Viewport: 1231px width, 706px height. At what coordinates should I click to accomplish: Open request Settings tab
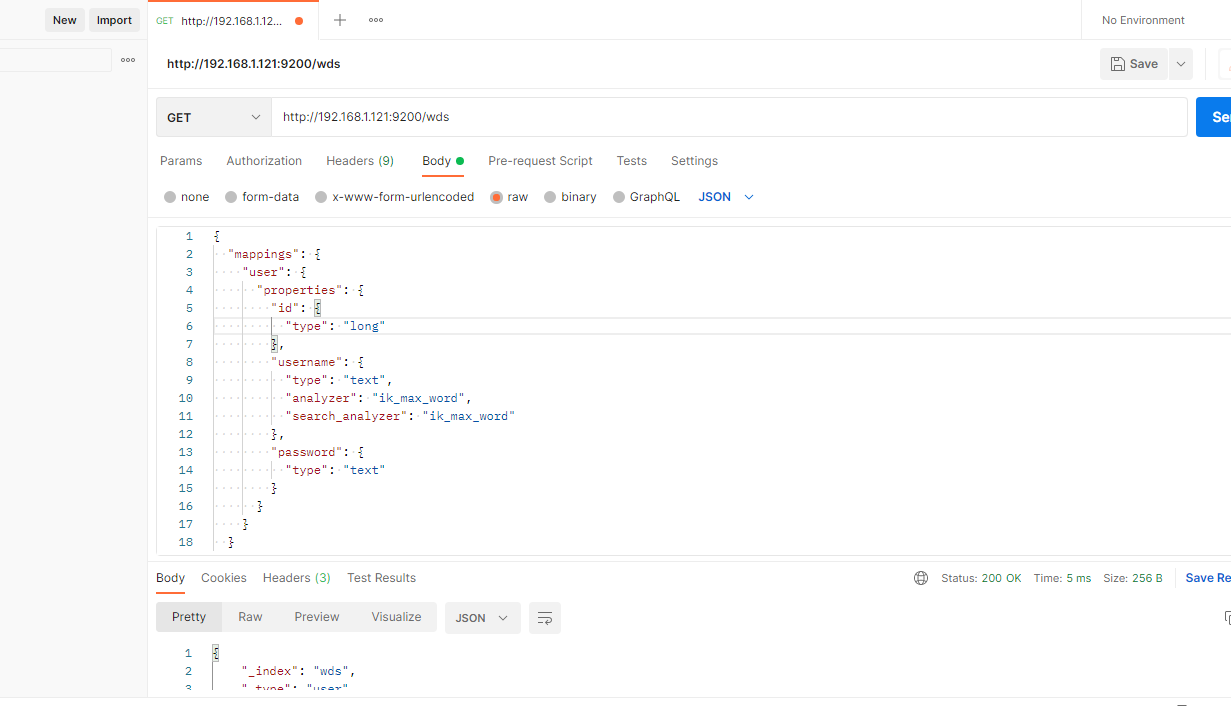click(694, 161)
